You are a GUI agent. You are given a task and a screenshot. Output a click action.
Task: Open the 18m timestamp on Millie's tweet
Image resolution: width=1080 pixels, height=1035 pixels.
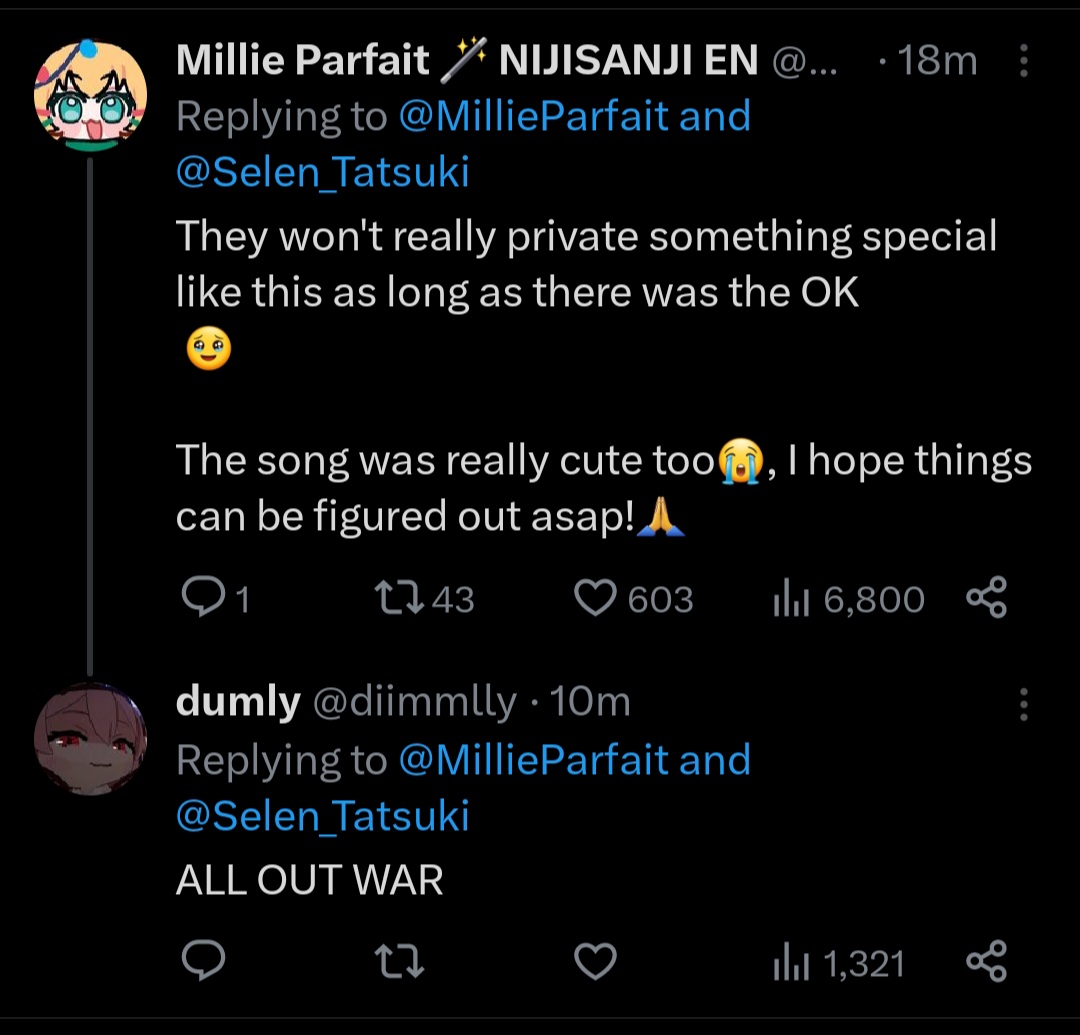point(937,62)
